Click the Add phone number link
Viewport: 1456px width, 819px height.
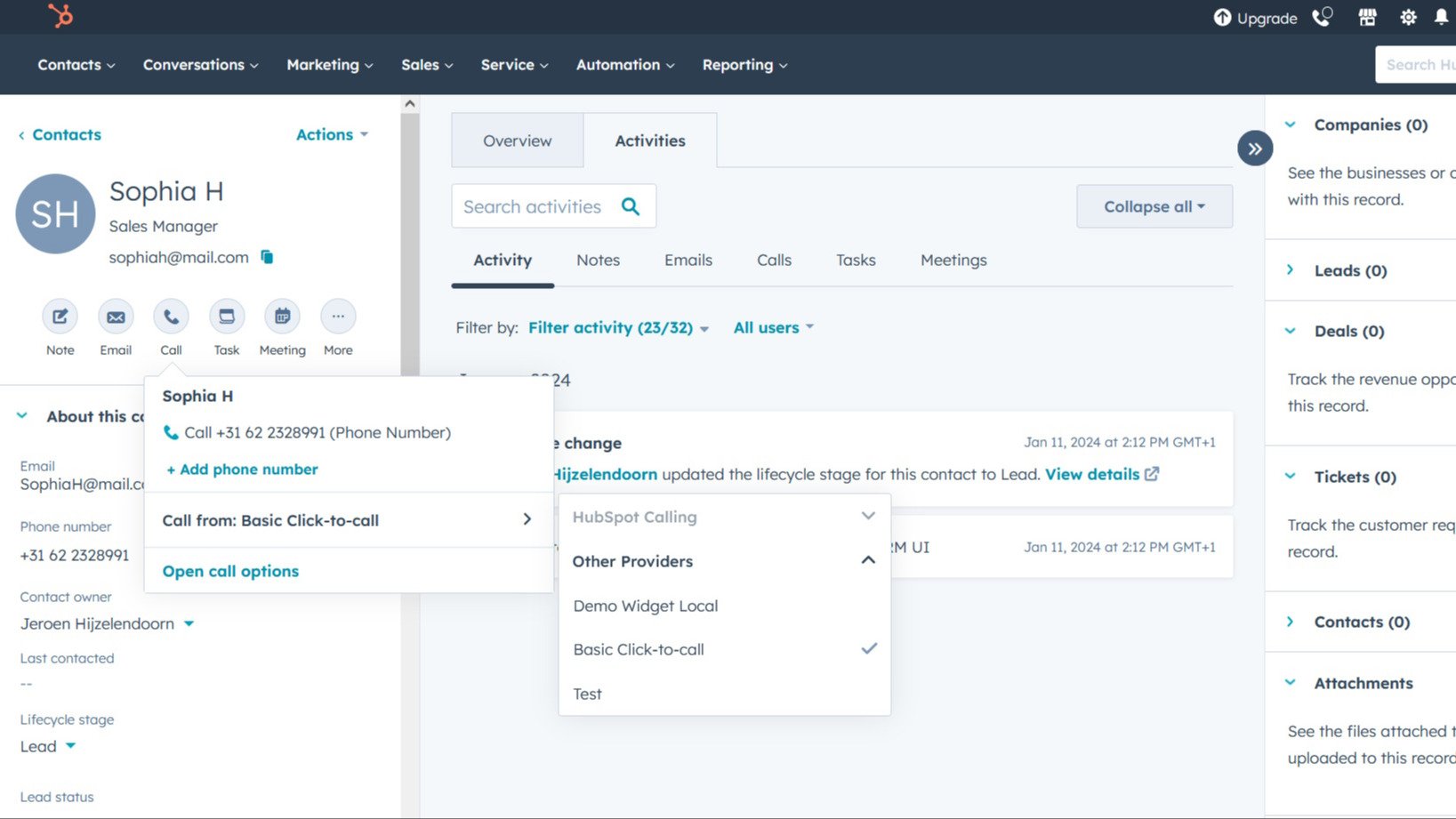[x=241, y=469]
